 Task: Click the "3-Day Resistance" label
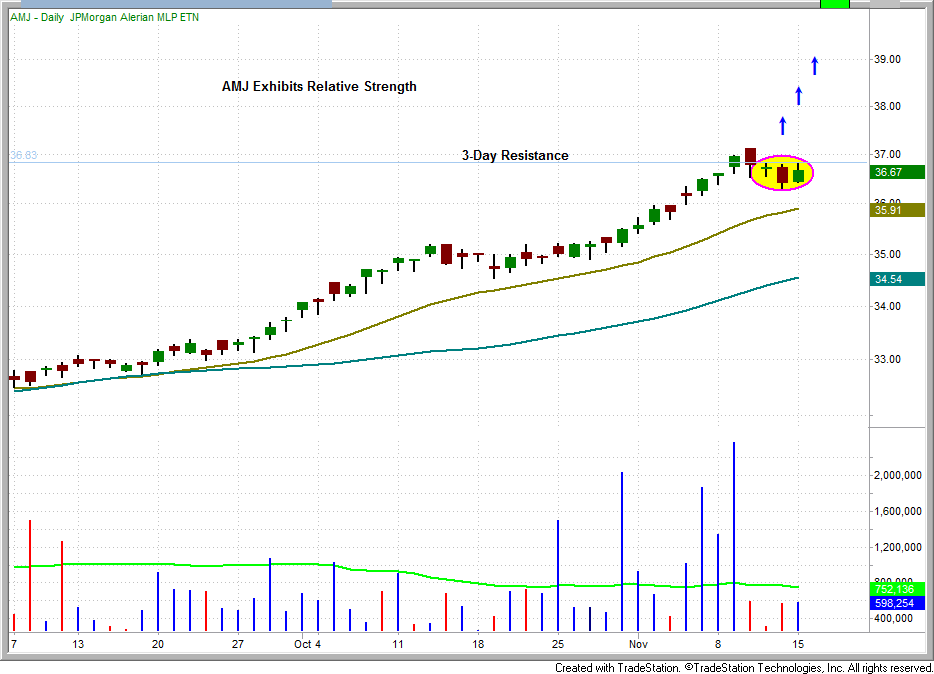tap(515, 155)
